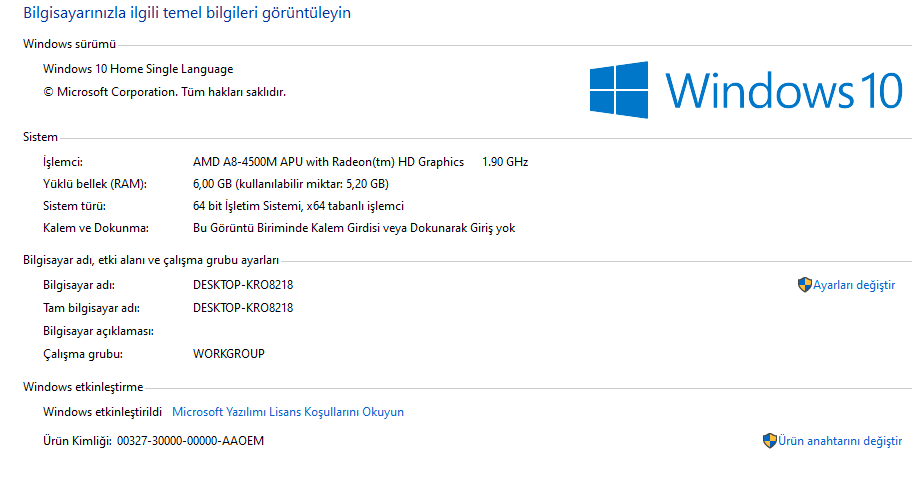
Task: Click the 'Yüklü bellek (RAM):' label
Action: pos(95,184)
